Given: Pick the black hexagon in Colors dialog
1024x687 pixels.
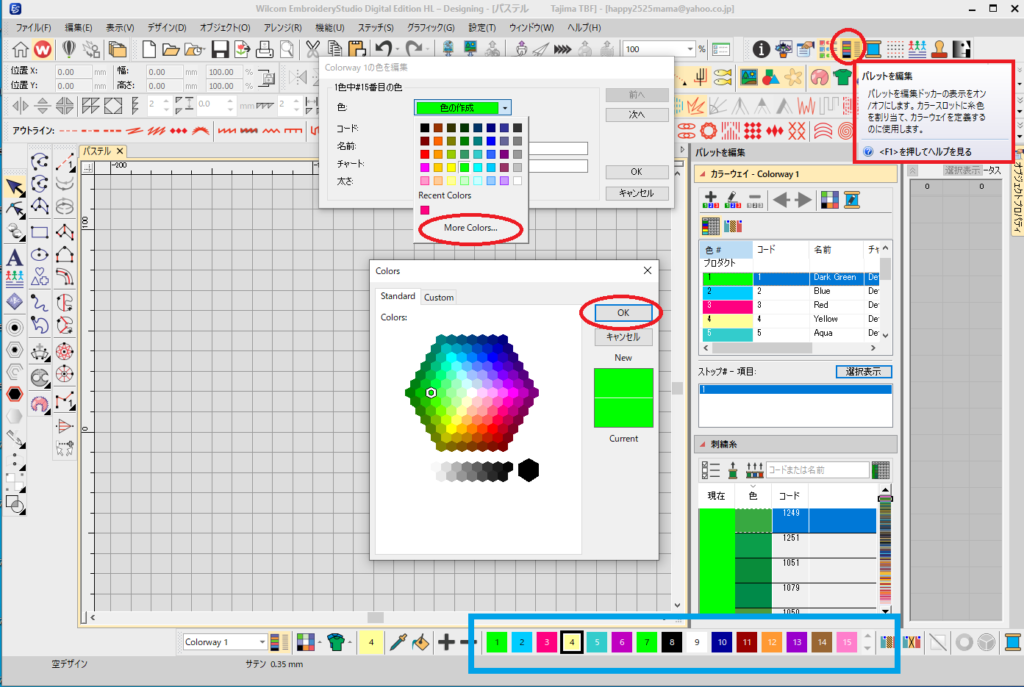Looking at the screenshot, I should point(528,470).
